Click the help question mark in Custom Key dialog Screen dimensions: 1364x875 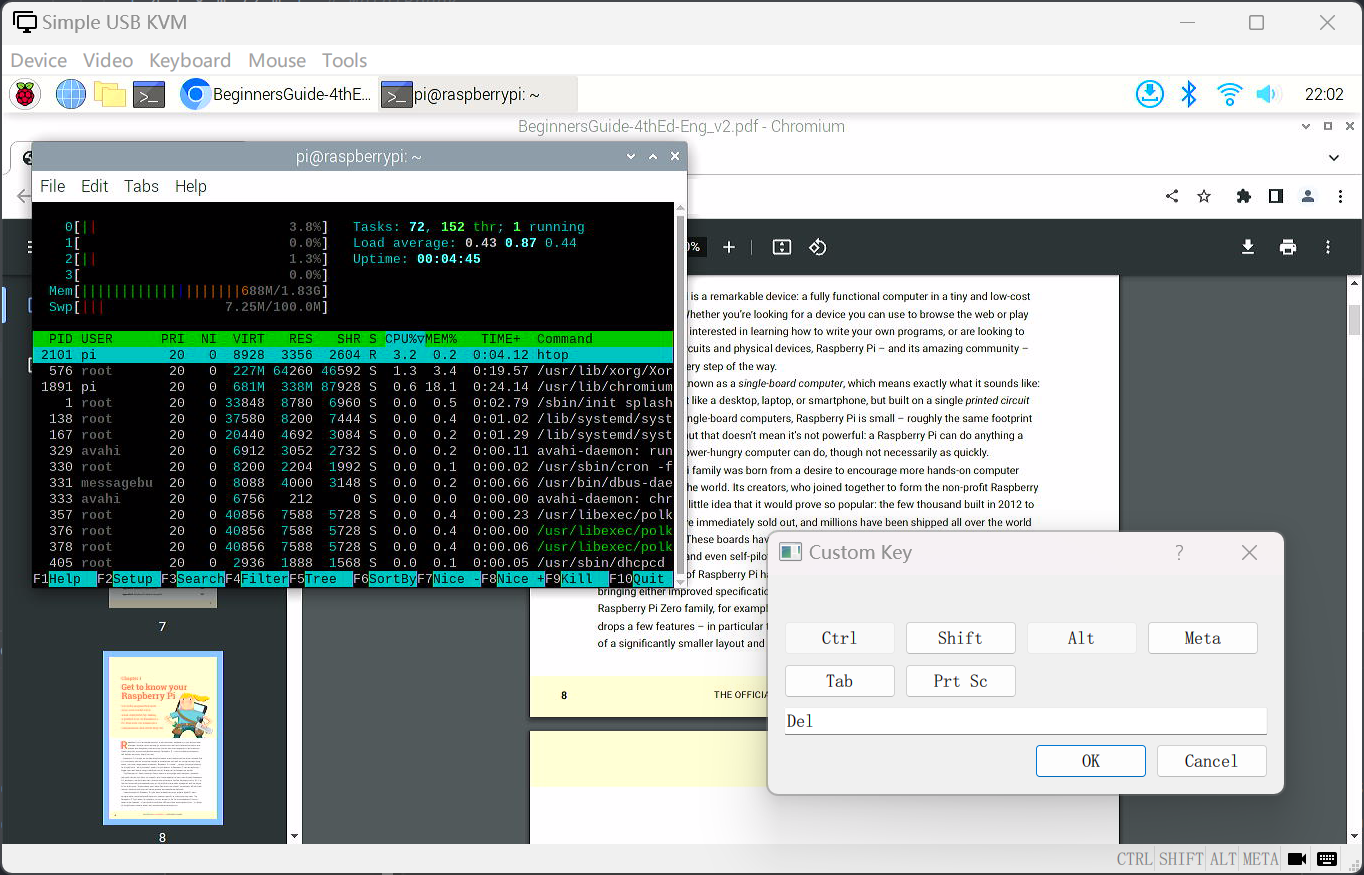coord(1179,552)
